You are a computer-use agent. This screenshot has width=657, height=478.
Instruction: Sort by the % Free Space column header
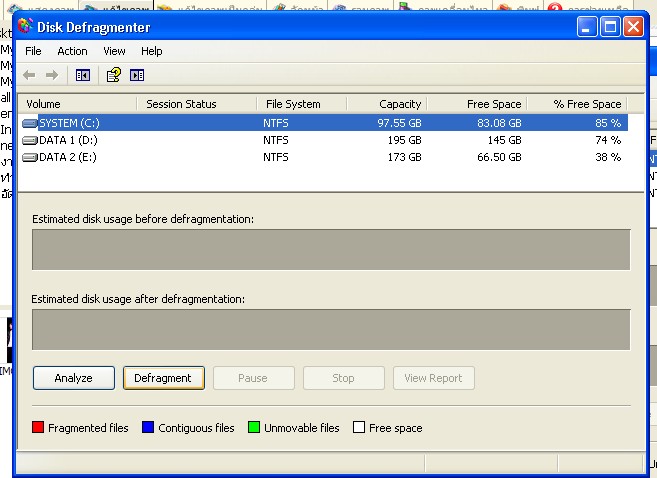coord(577,104)
